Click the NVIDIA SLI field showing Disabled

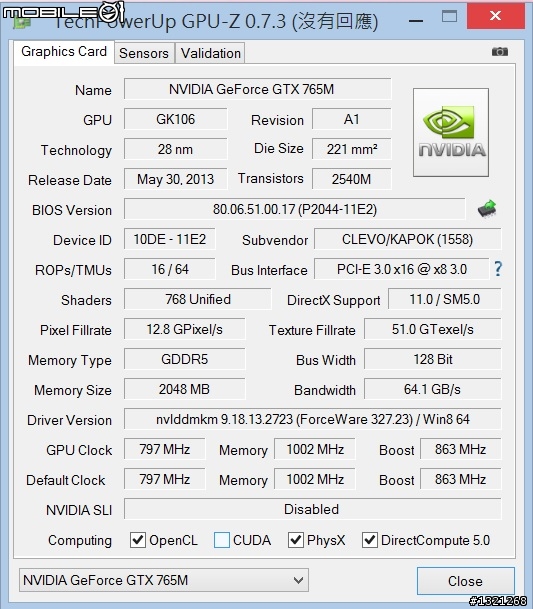(x=313, y=509)
